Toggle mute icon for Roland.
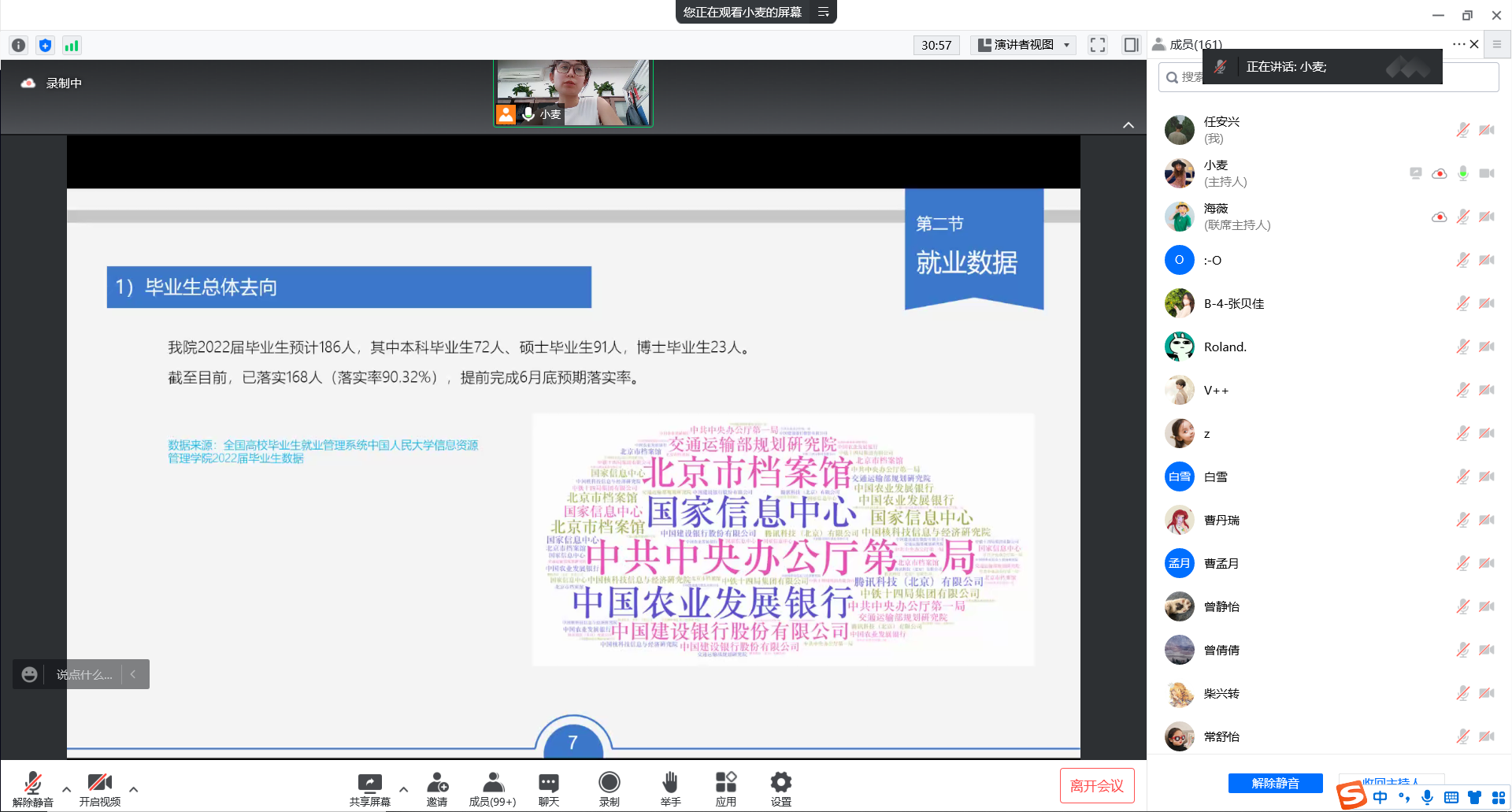The image size is (1512, 812). pyautogui.click(x=1462, y=347)
